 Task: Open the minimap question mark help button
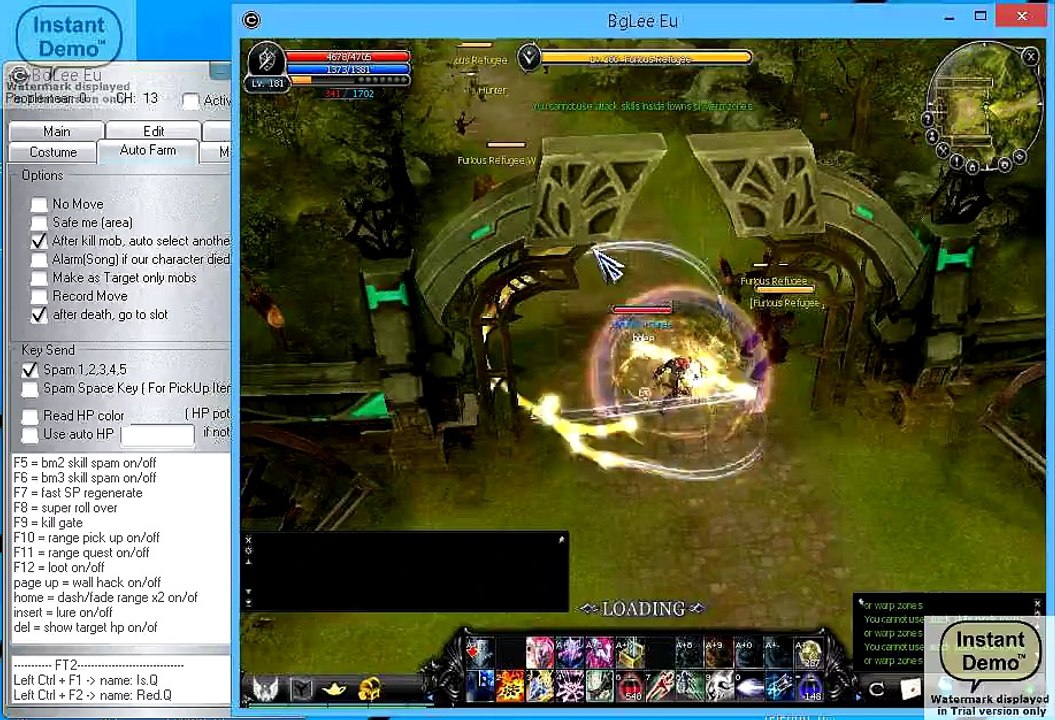[926, 119]
